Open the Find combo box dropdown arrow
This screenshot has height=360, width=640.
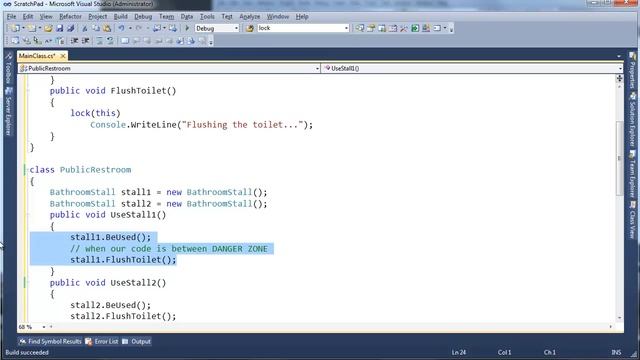tap(346, 28)
